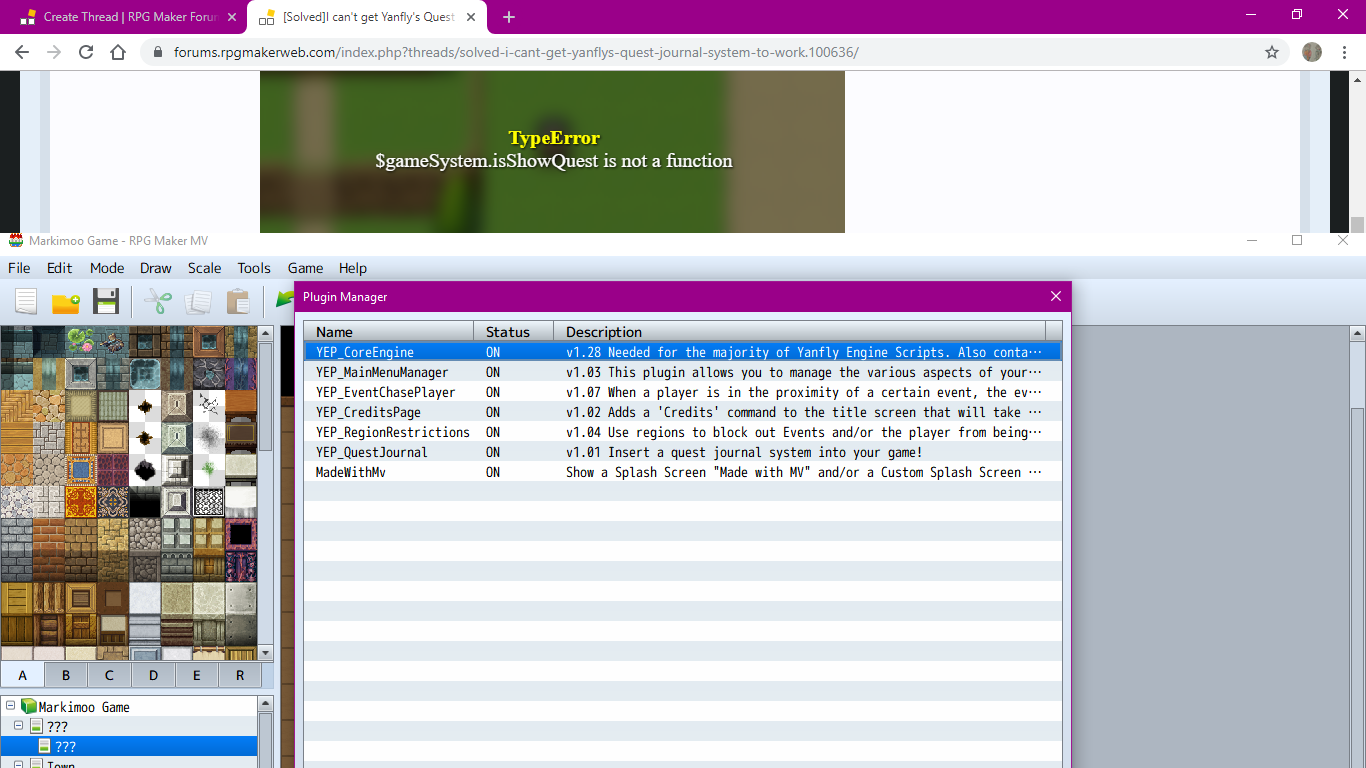1366x768 pixels.
Task: Select the YEP_CoreEngine plugin row
Action: click(682, 352)
